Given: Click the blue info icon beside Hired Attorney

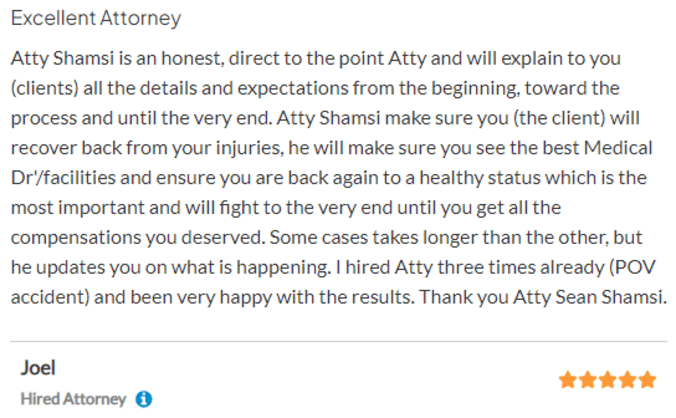Looking at the screenshot, I should (x=144, y=399).
